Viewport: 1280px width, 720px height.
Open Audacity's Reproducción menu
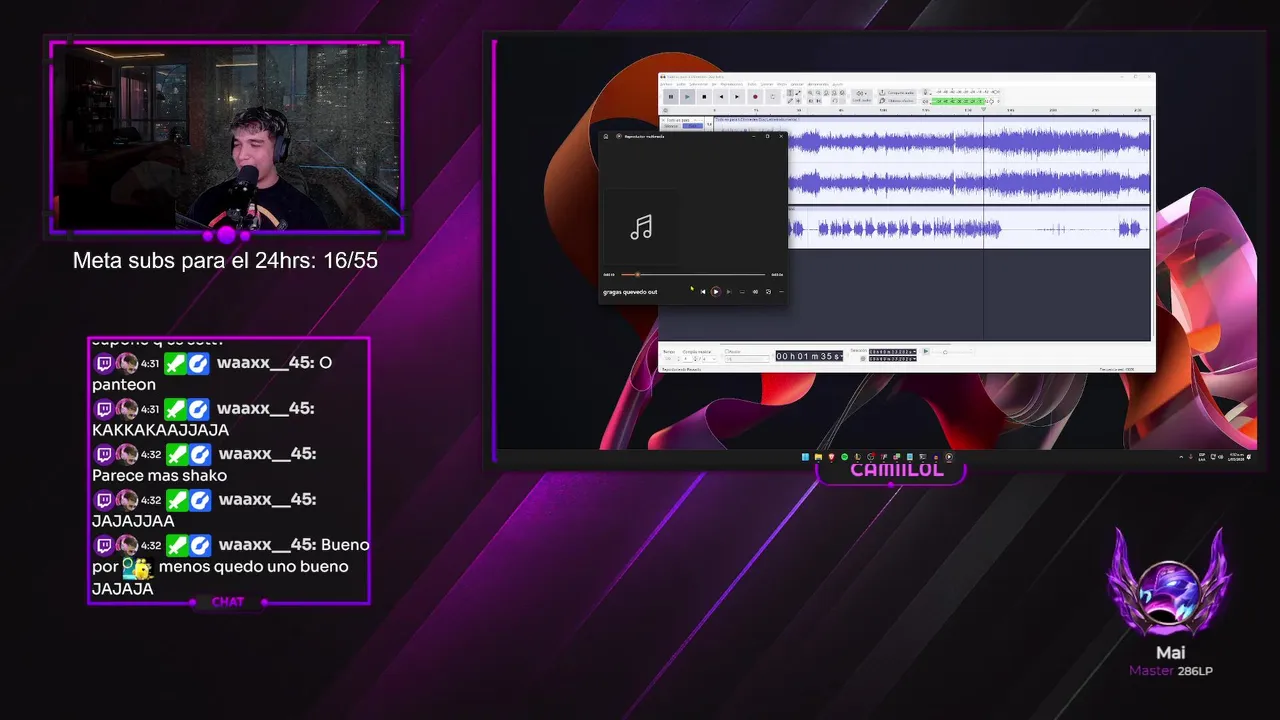tap(731, 84)
